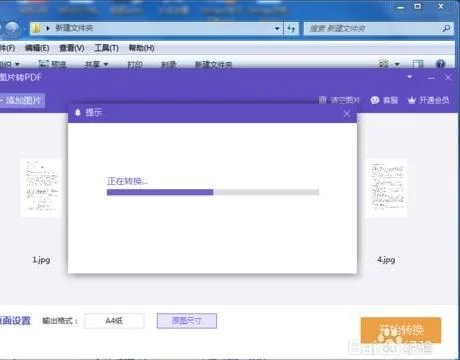Select 原图尺寸 output format option
The height and width of the screenshot is (360, 460).
[x=187, y=321]
